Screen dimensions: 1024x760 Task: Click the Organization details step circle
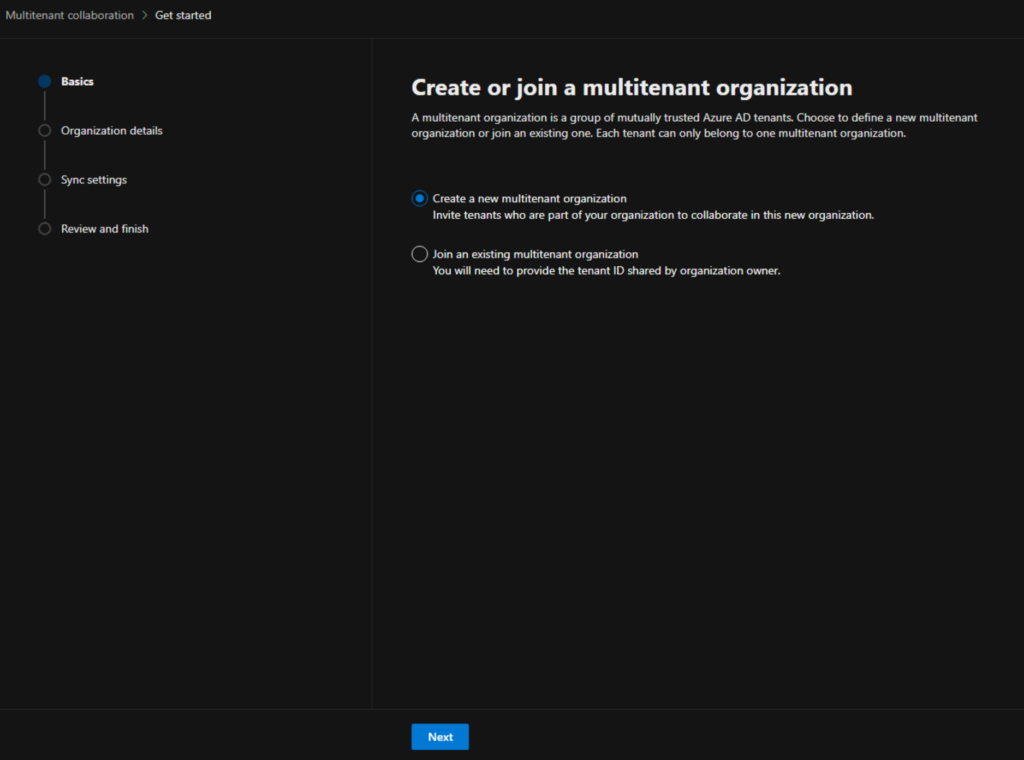44,131
